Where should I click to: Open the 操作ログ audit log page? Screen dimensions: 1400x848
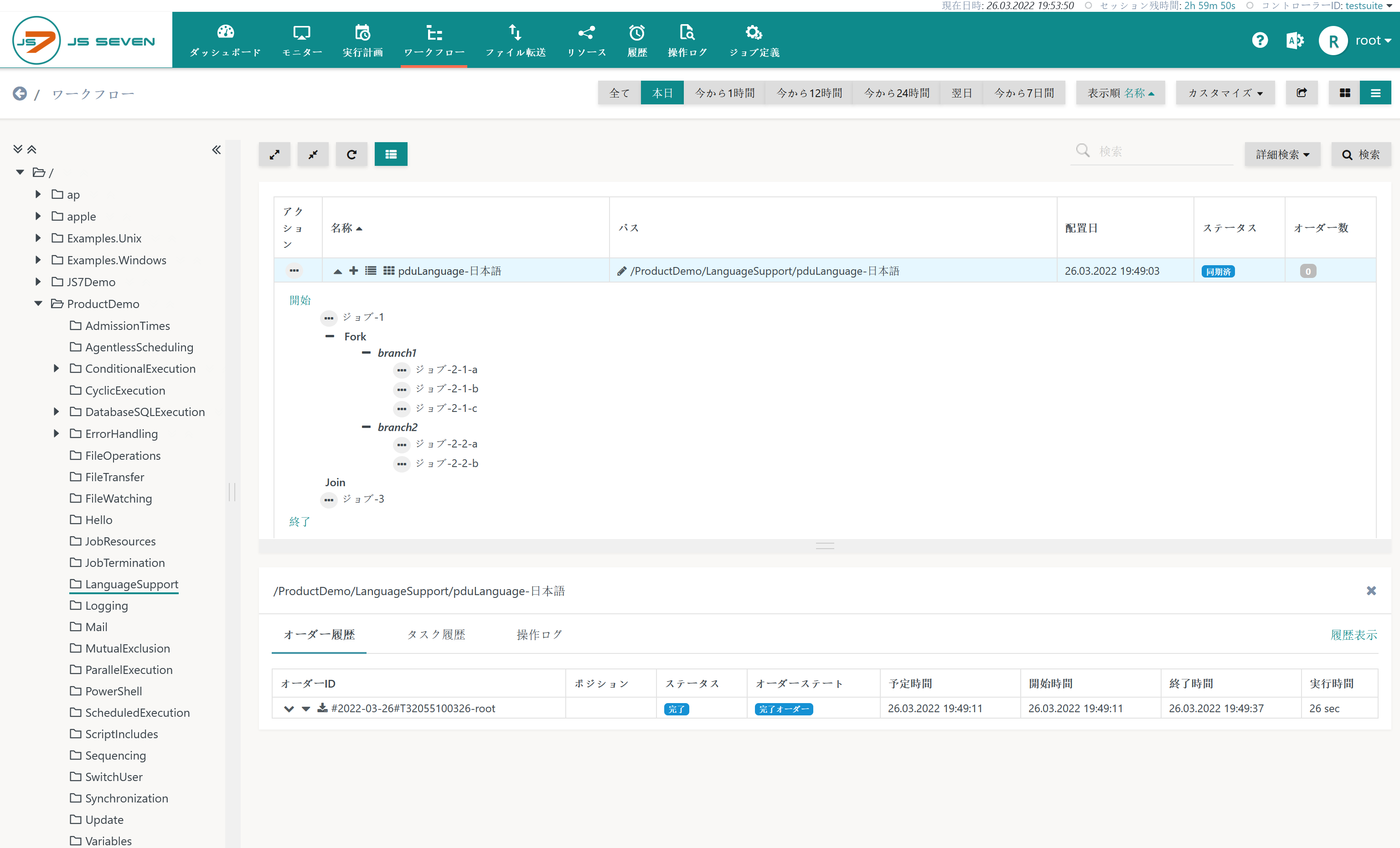(687, 41)
